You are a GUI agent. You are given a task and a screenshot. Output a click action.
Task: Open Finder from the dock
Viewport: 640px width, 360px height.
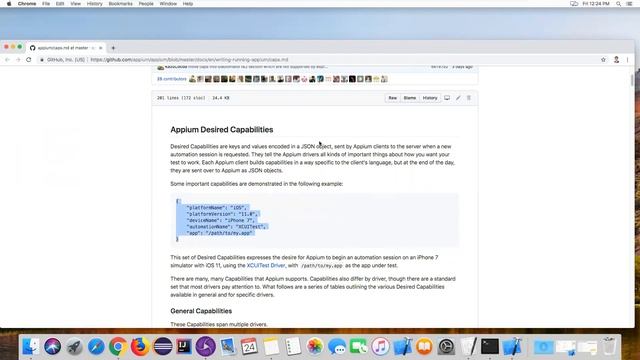pyautogui.click(x=31, y=347)
